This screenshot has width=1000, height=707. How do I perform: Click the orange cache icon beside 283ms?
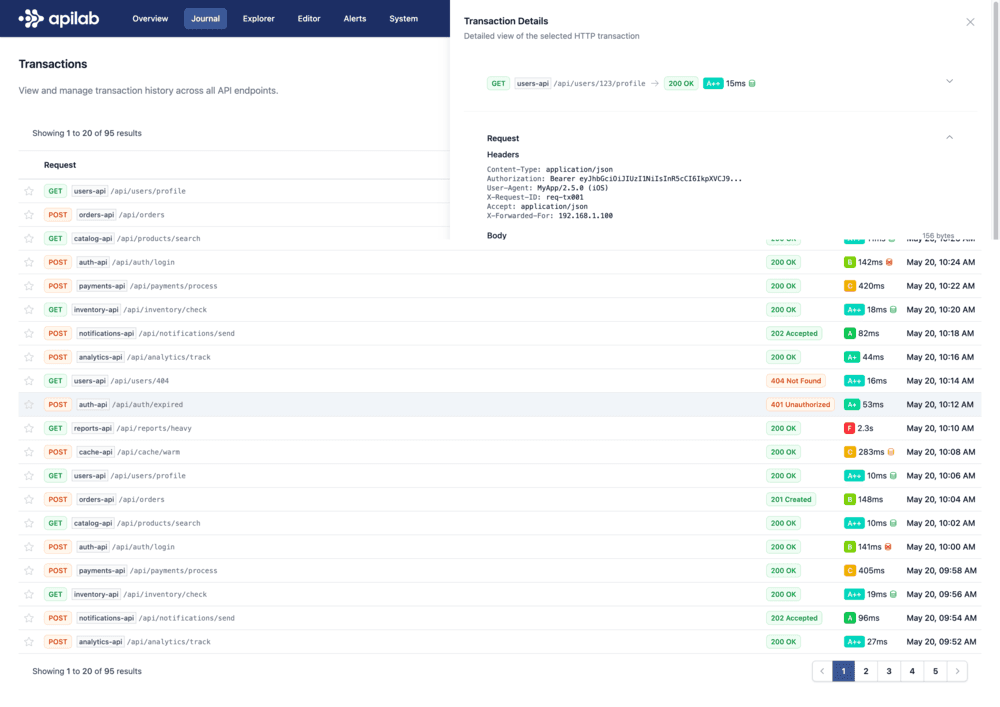click(x=891, y=452)
